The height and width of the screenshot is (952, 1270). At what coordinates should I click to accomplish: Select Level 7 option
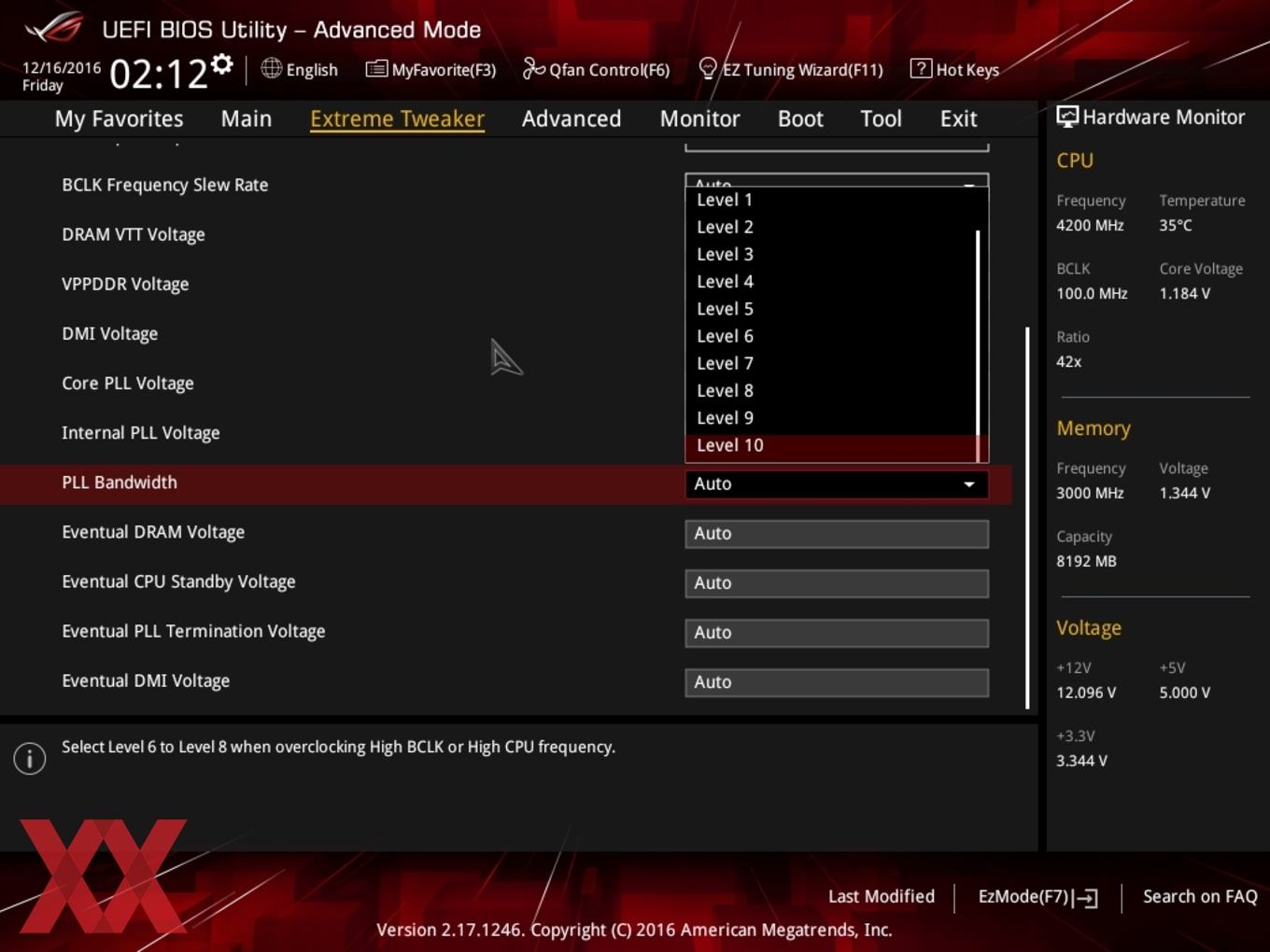(x=830, y=363)
